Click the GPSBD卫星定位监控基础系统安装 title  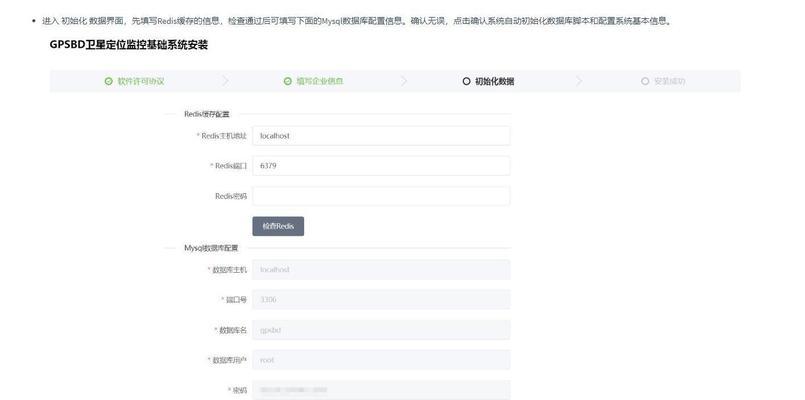129,45
